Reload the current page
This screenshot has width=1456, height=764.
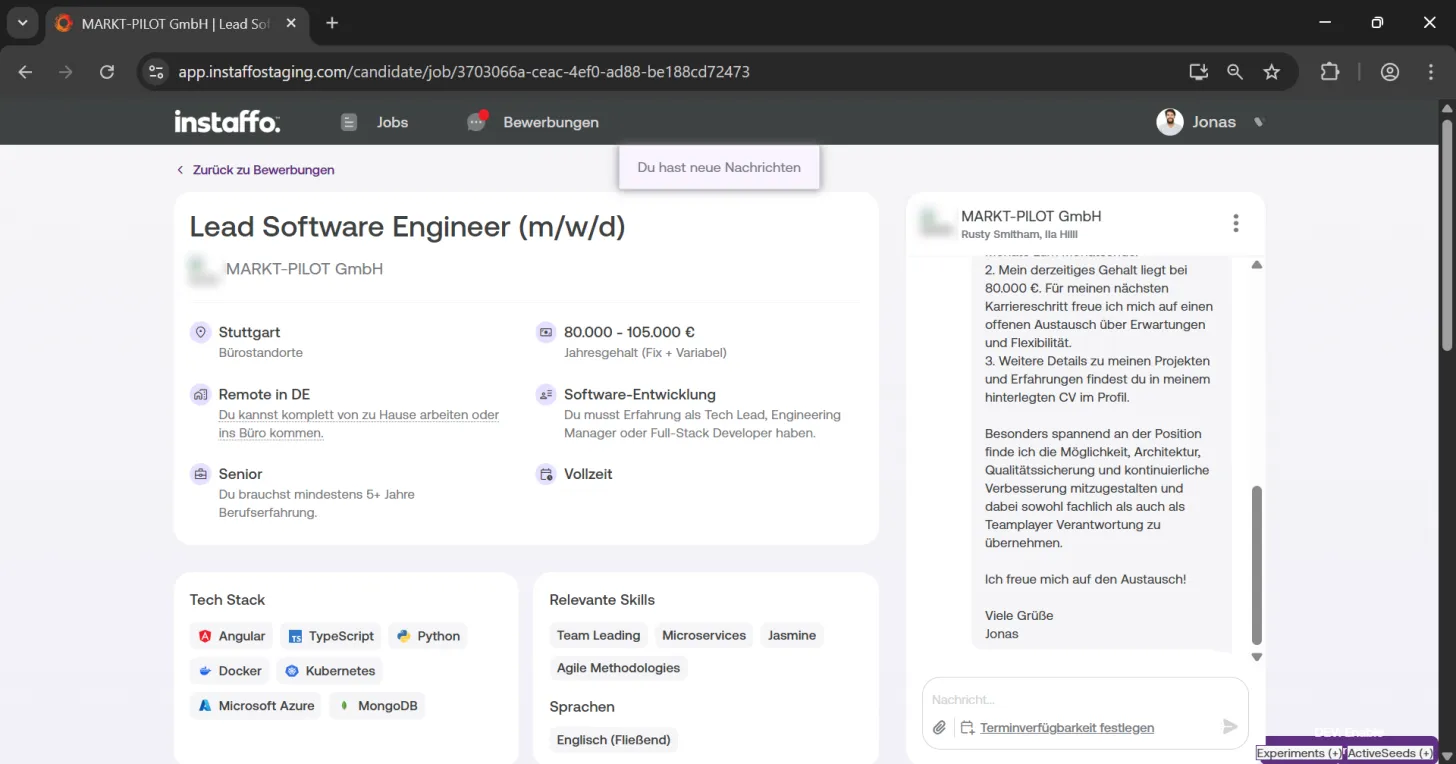tap(107, 72)
